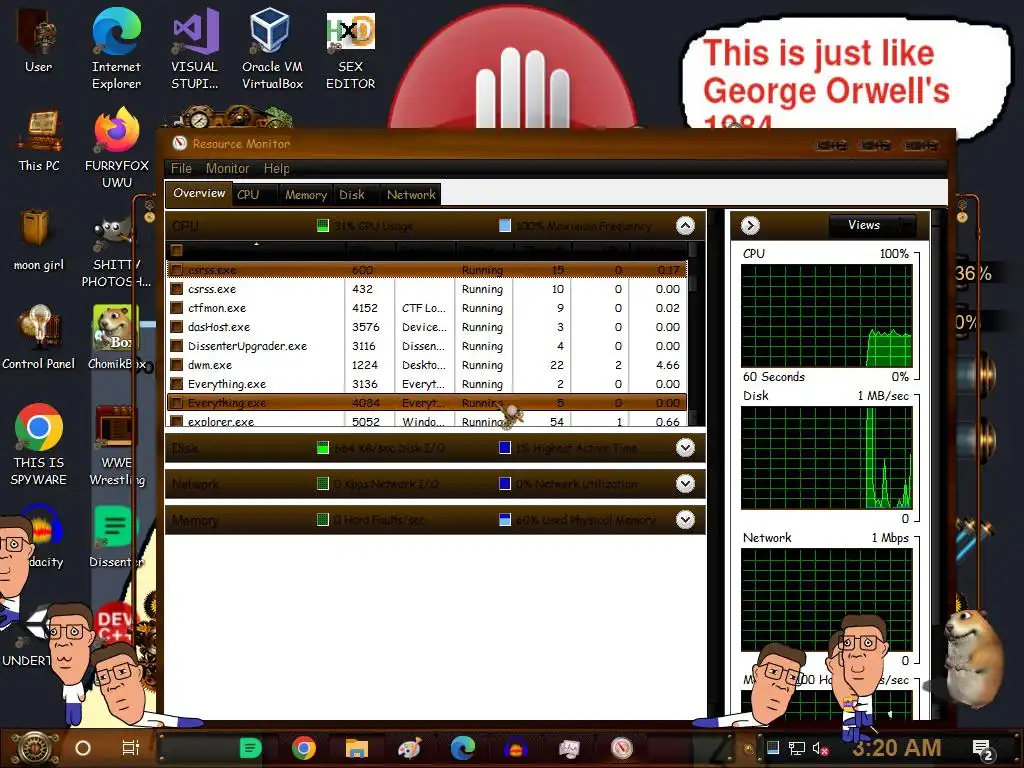
Task: Check the csrss.exe PID 432 checkbox
Action: [x=176, y=289]
